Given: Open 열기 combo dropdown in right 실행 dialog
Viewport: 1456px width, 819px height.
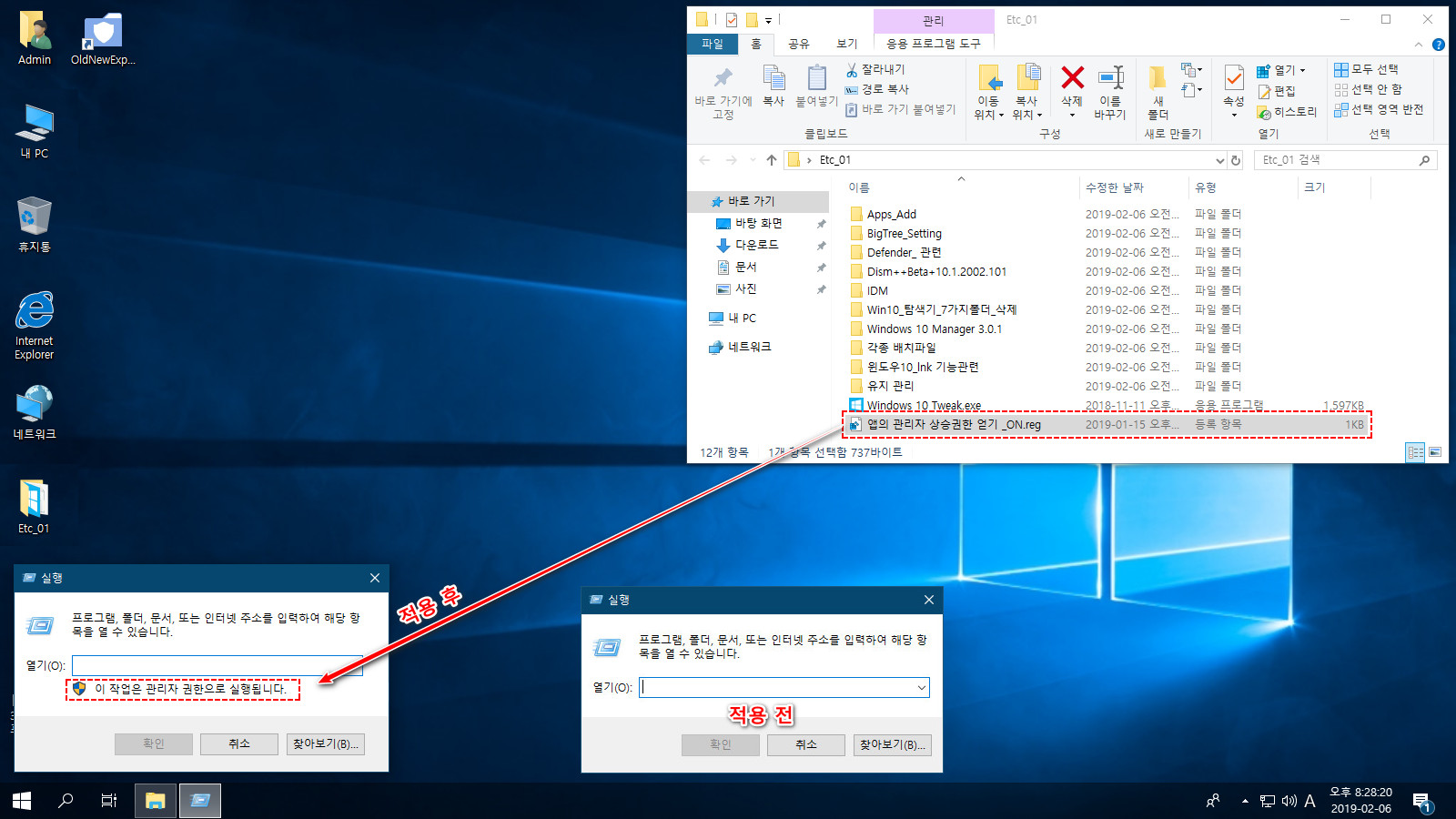Looking at the screenshot, I should [922, 687].
